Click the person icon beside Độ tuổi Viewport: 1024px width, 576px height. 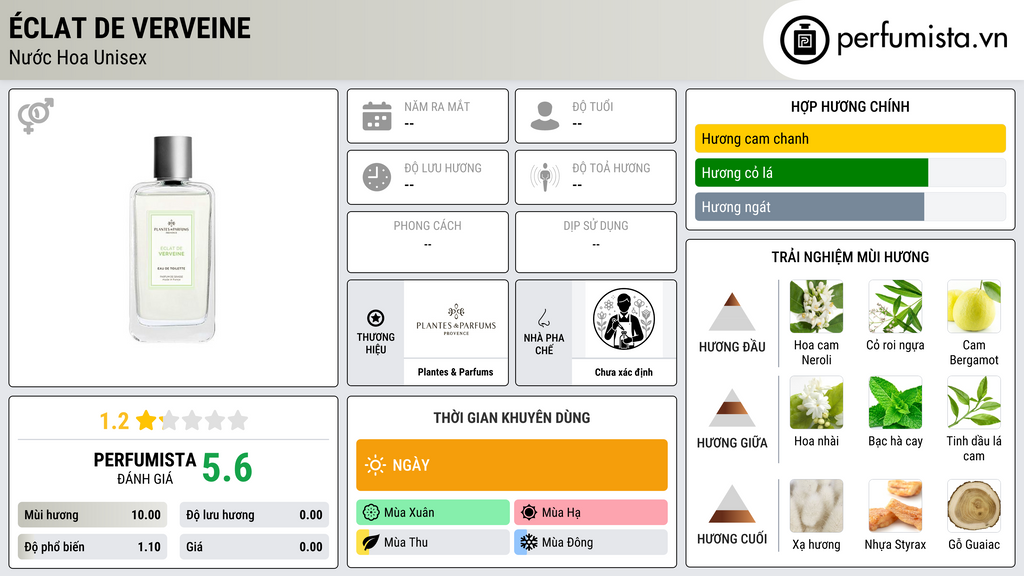[545, 116]
